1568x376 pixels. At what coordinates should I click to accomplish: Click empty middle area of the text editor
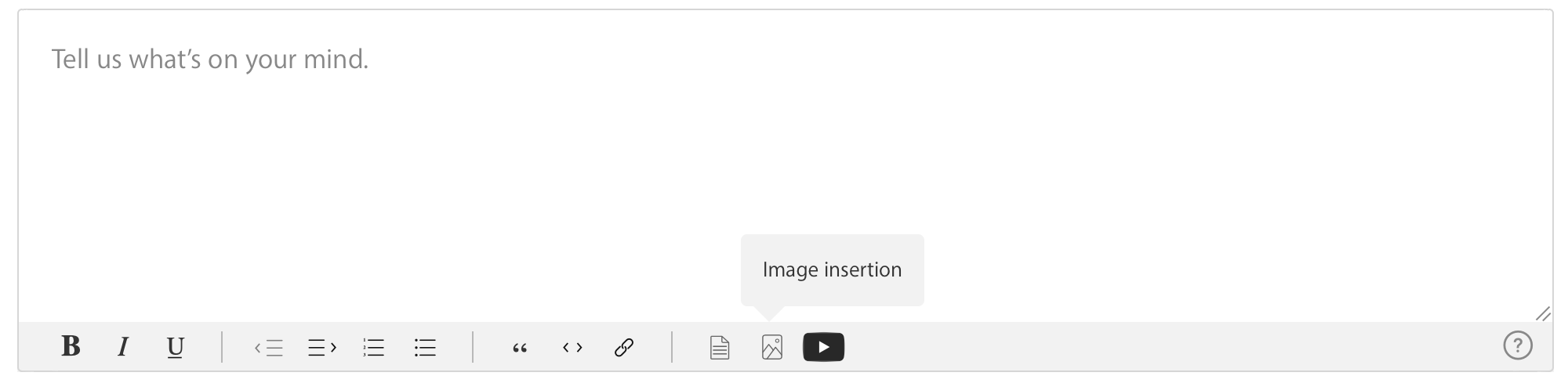784,157
